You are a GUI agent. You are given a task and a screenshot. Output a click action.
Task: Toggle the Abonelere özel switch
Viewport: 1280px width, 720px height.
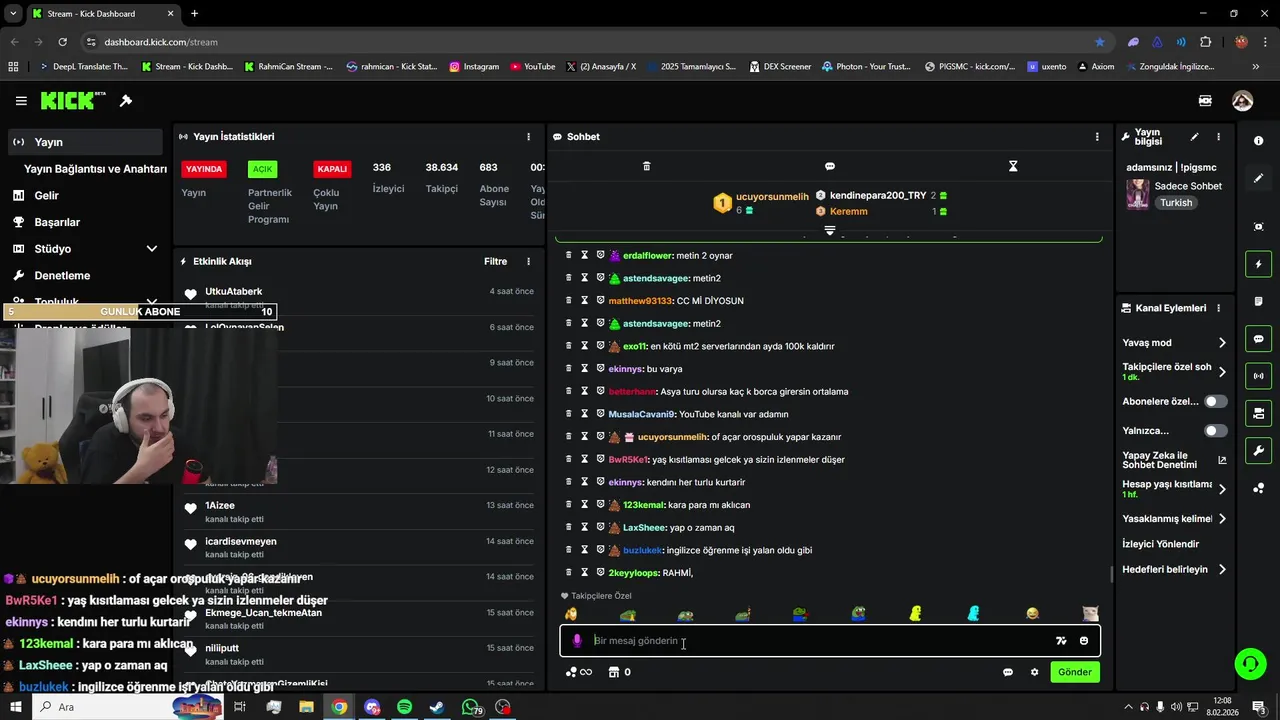point(1215,401)
